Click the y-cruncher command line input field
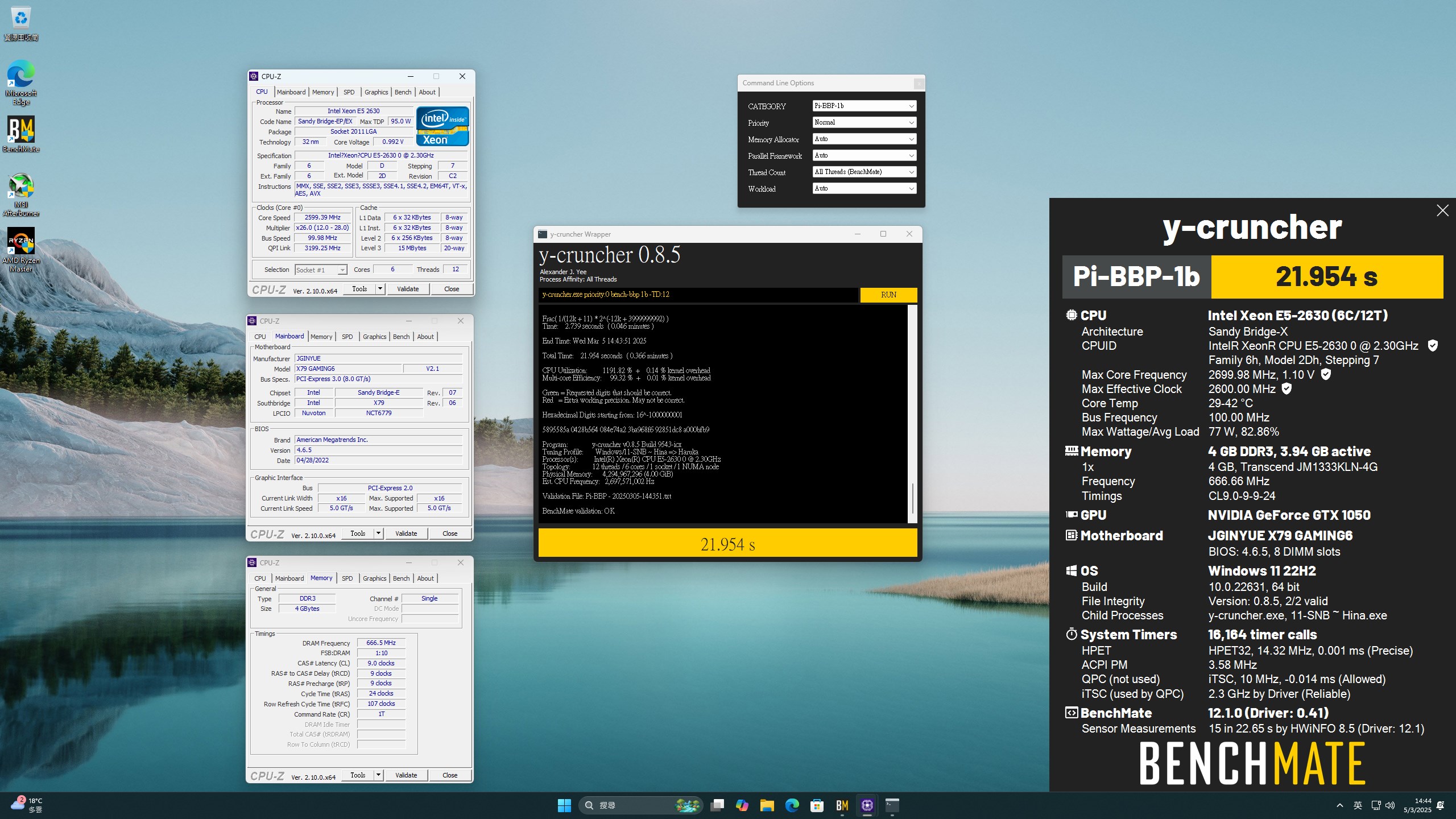The width and height of the screenshot is (1456, 819). (698, 295)
